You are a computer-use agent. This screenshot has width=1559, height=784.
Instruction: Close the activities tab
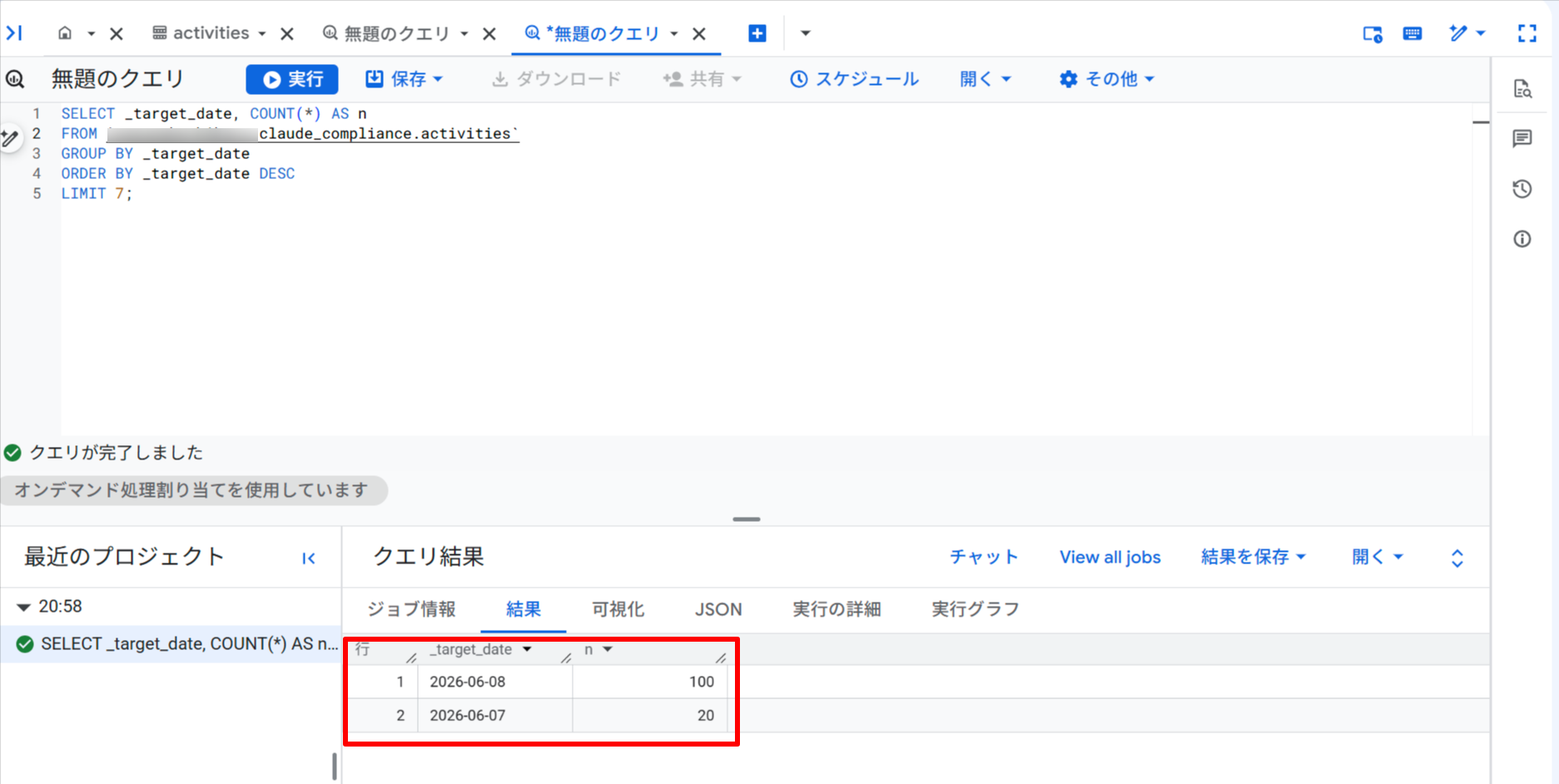click(287, 33)
